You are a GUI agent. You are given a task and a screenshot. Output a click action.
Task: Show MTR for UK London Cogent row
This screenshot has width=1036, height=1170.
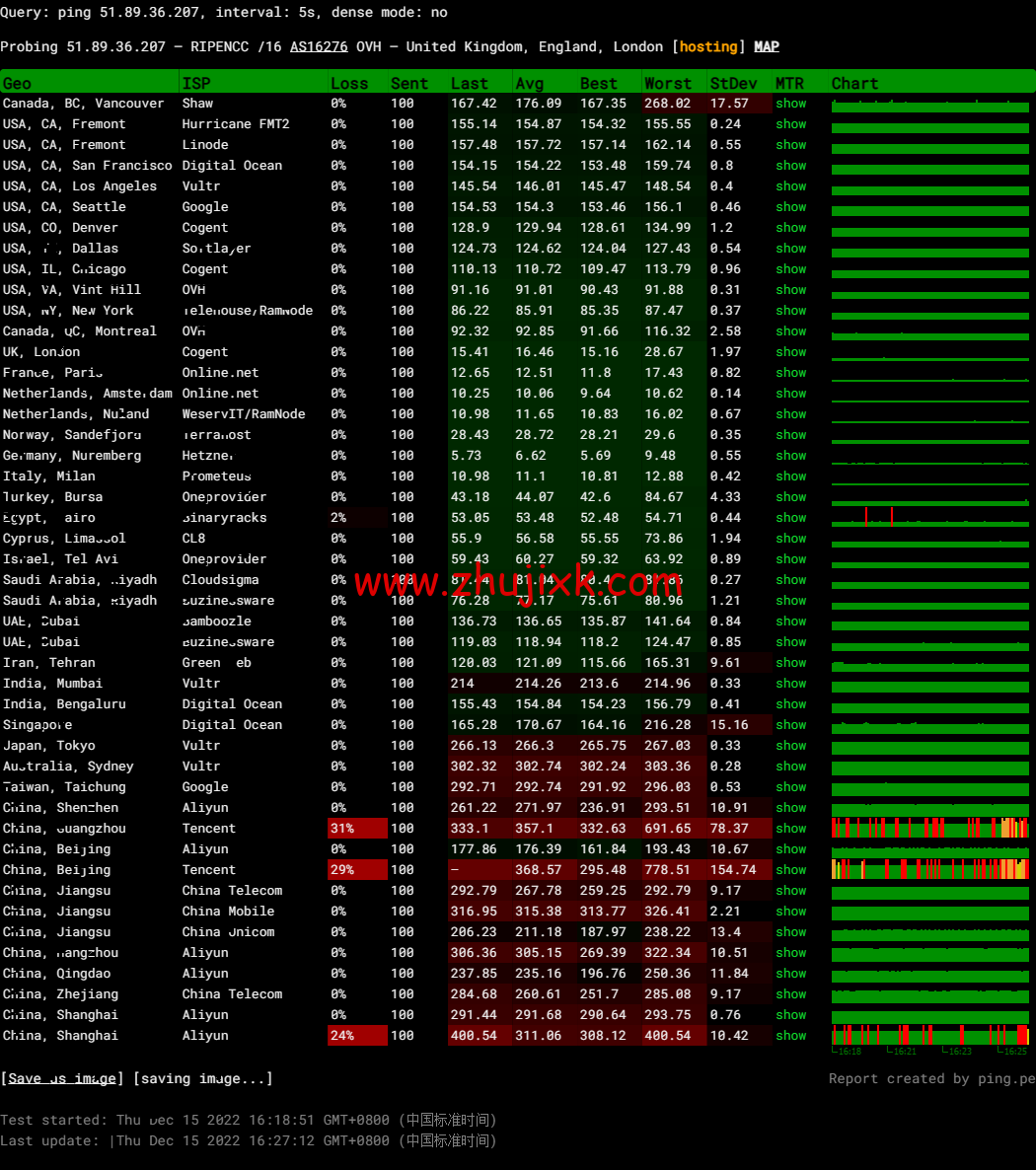tap(790, 352)
